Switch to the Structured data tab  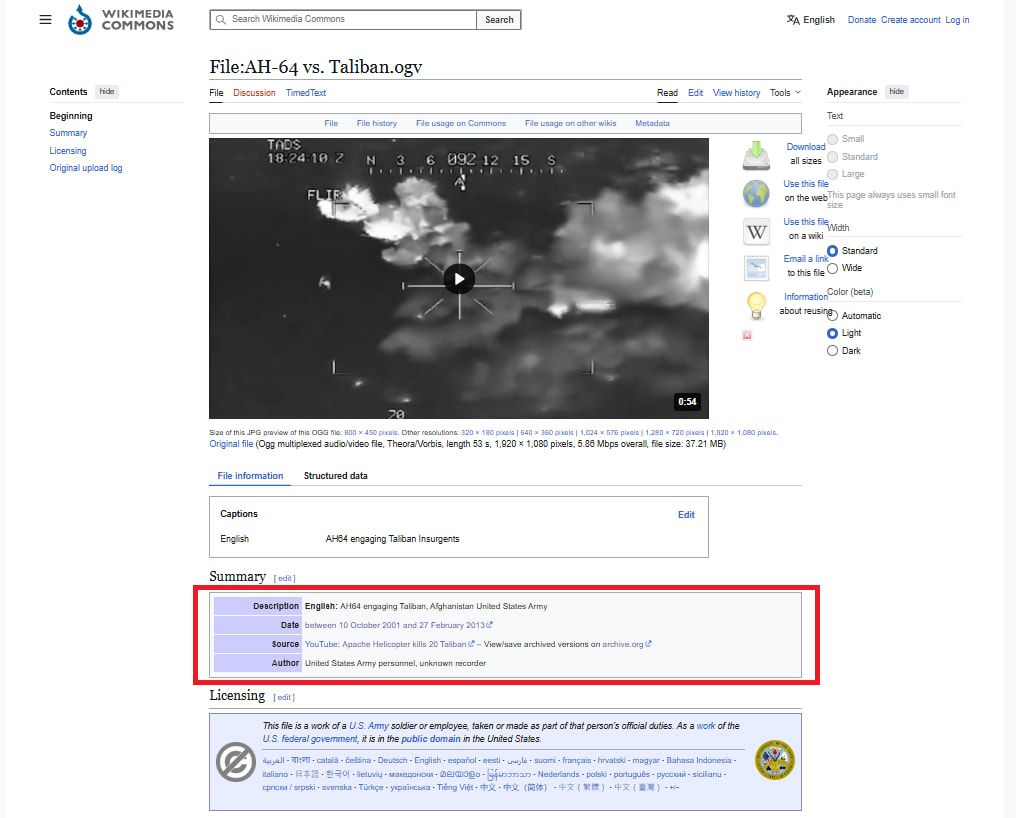335,476
